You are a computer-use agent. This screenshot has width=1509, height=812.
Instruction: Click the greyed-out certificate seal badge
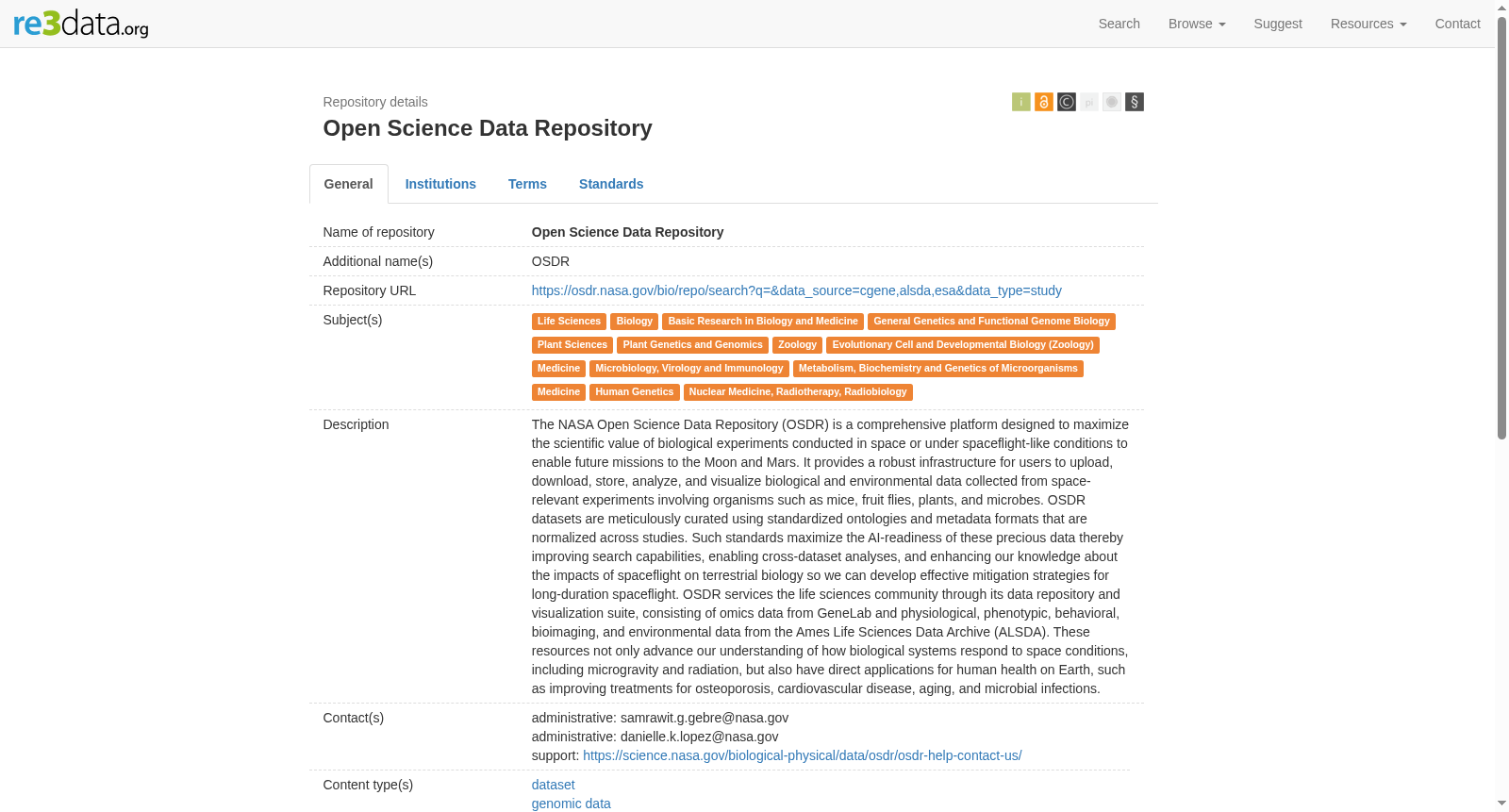click(x=1112, y=102)
